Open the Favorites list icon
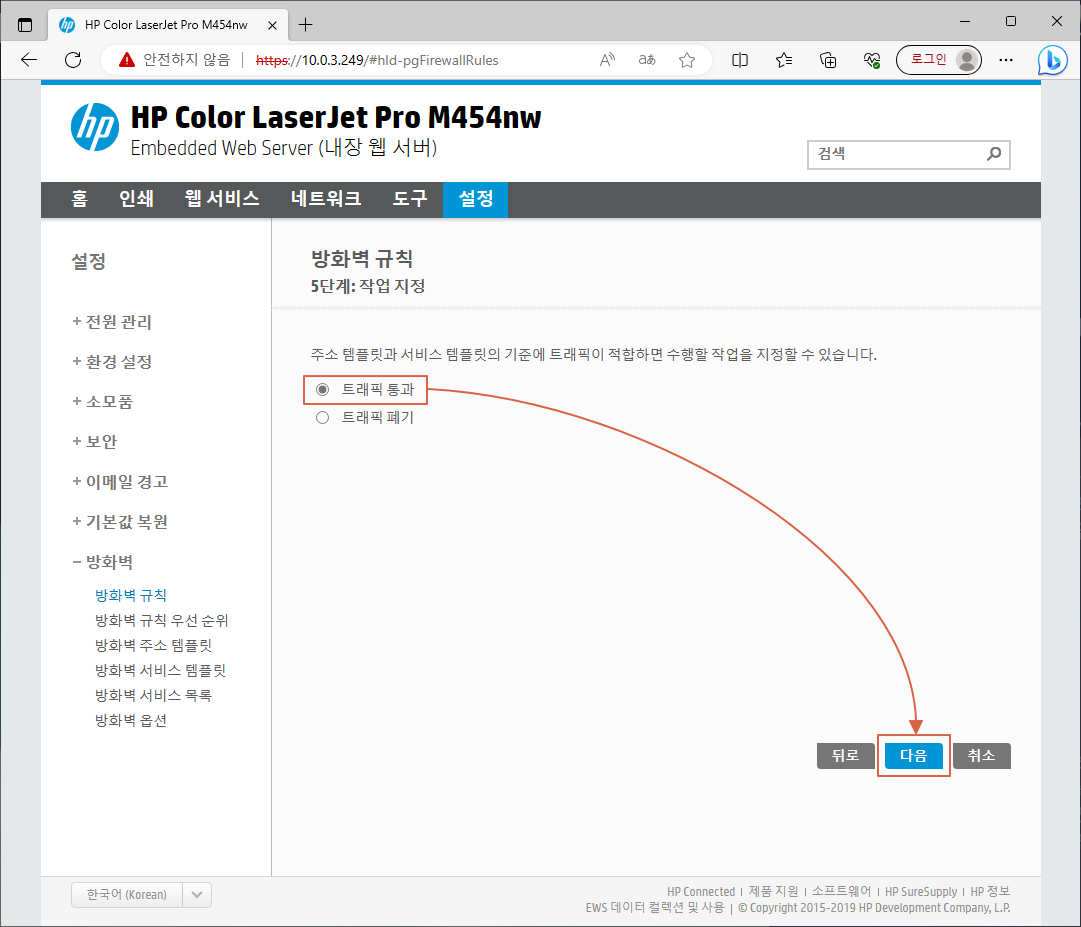 (x=784, y=60)
